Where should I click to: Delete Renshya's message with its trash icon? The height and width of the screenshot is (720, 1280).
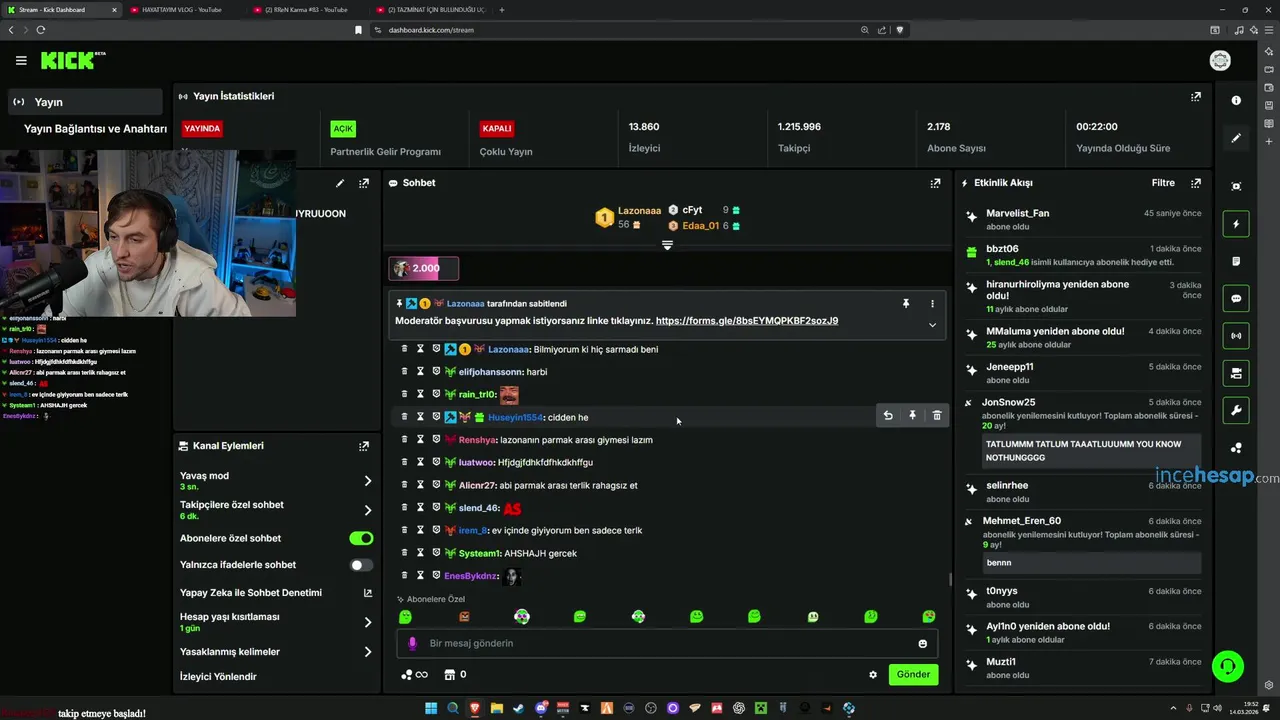[404, 440]
